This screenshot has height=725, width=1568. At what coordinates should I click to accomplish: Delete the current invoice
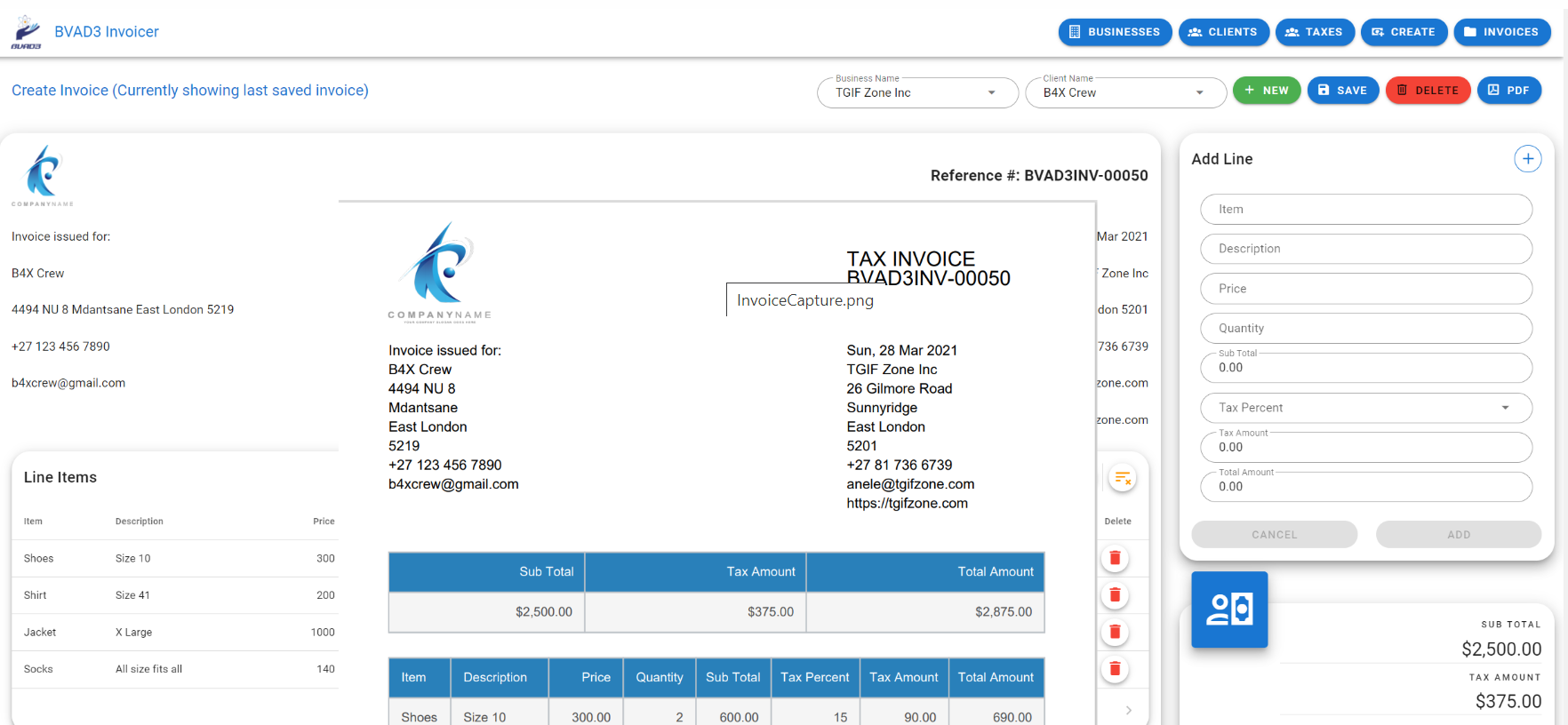(1428, 91)
